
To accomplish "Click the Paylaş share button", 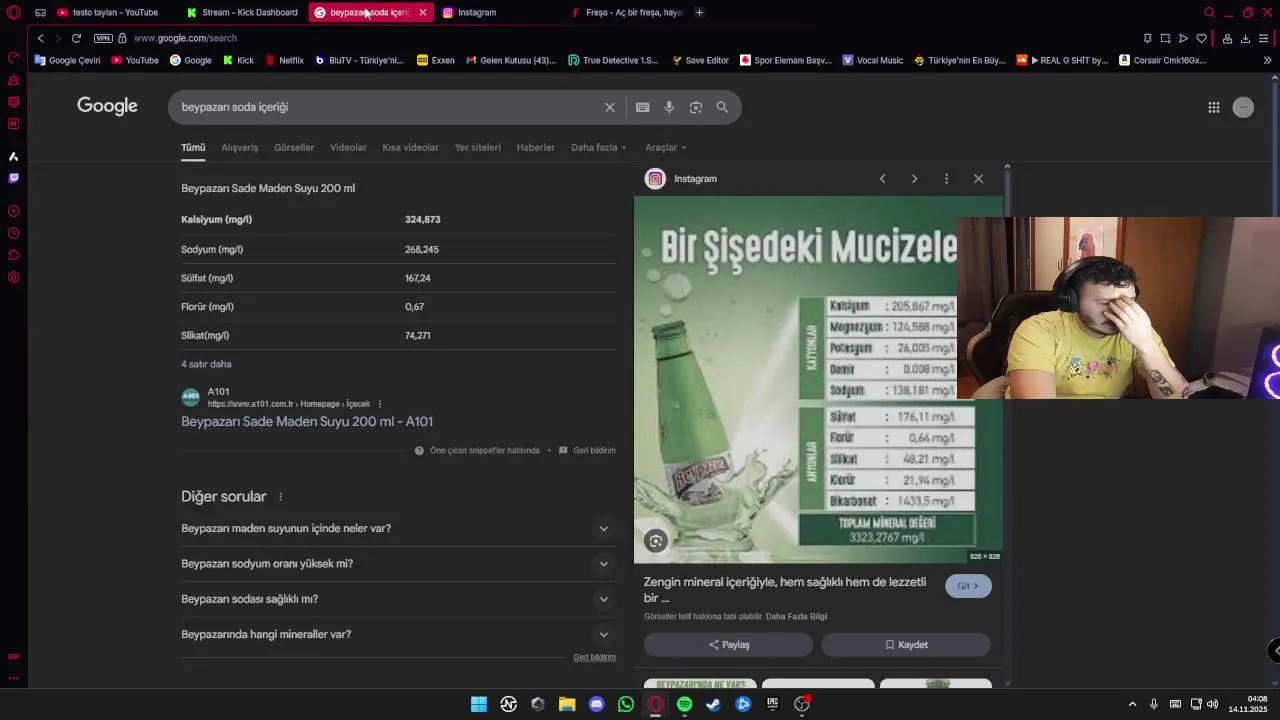I will (728, 645).
